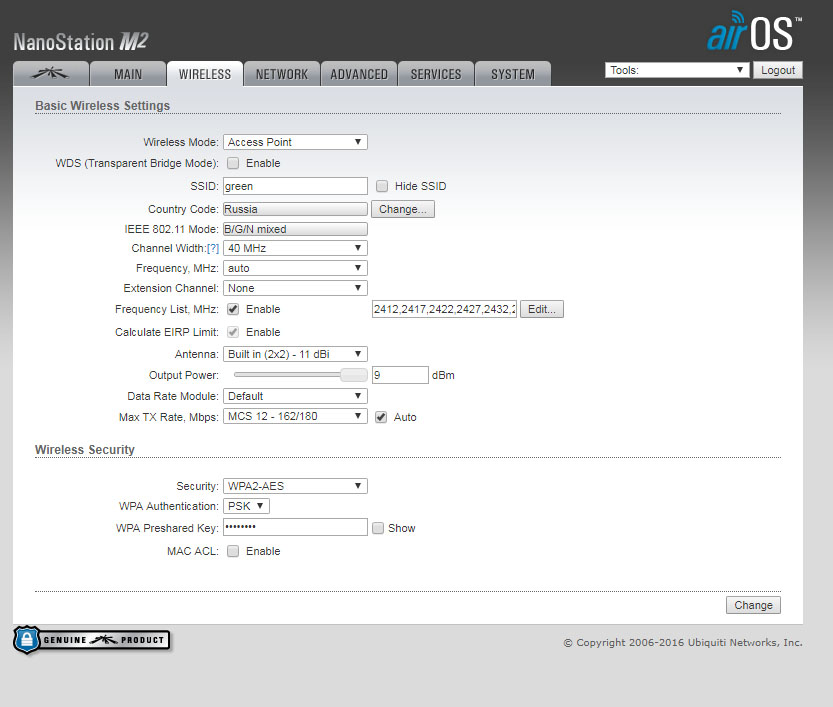Click the Basic Wireless Settings heading
The image size is (833, 707).
(x=103, y=106)
